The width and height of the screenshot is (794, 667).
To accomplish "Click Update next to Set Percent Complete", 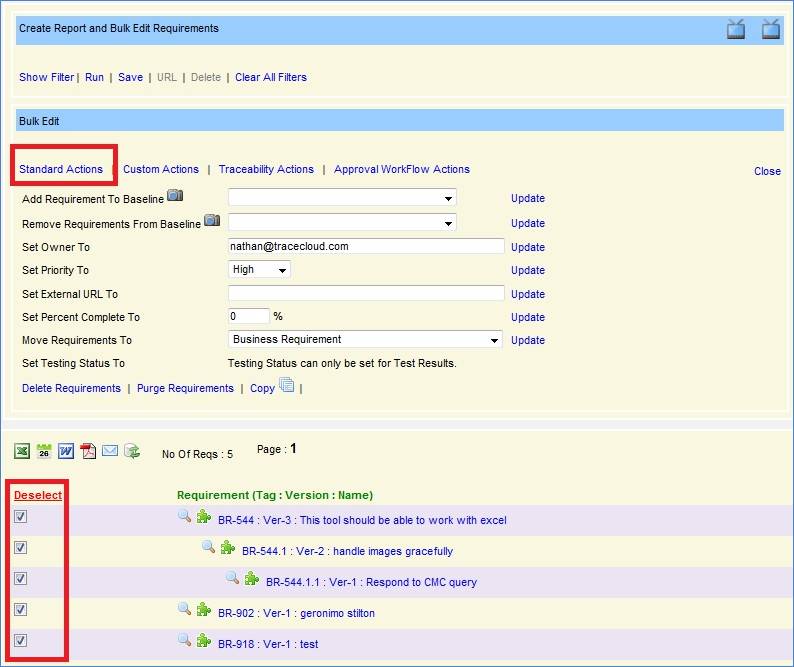I will (x=528, y=317).
